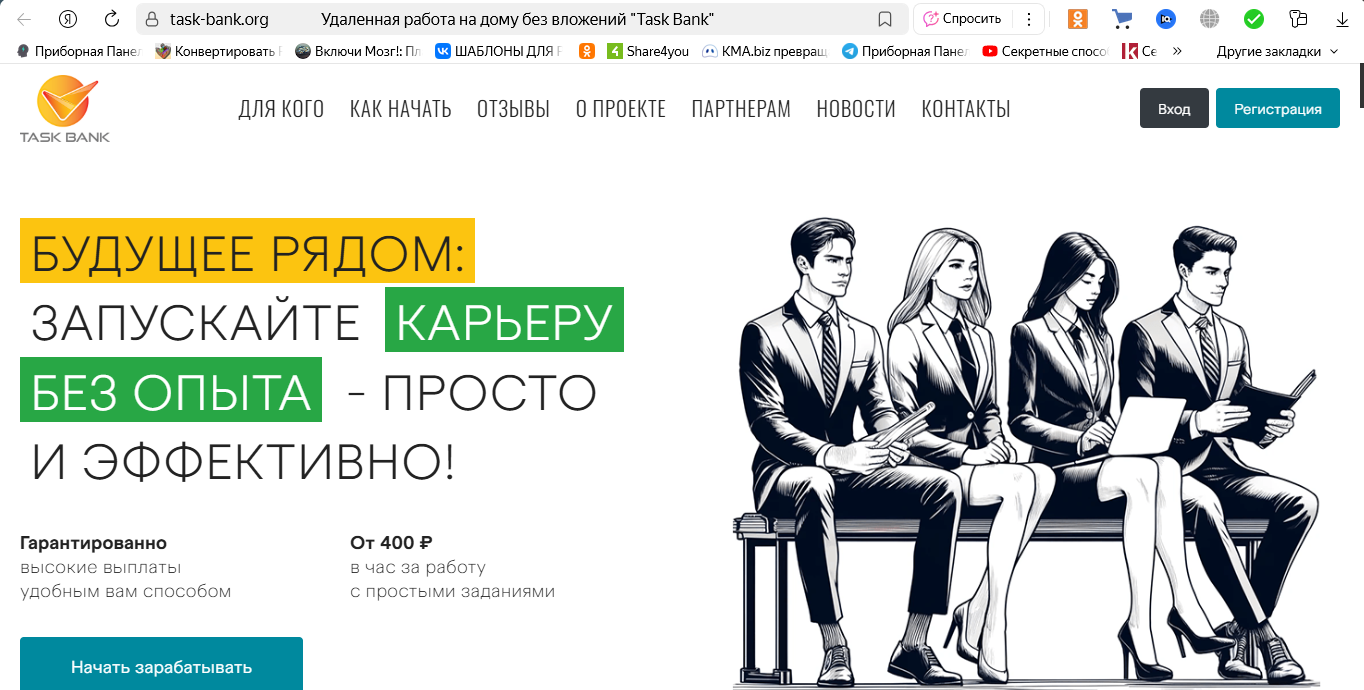Click the Регистрация button
Viewport: 1364px width, 690px height.
(x=1278, y=108)
